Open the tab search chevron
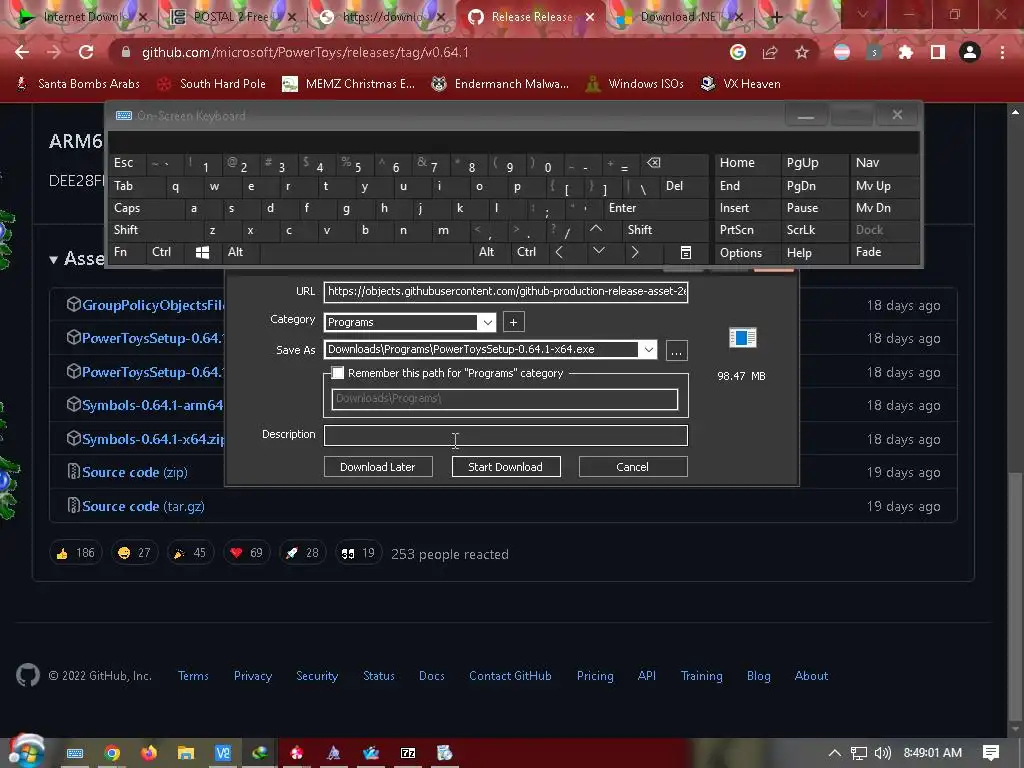Screen dimensions: 1024x768 click(863, 14)
